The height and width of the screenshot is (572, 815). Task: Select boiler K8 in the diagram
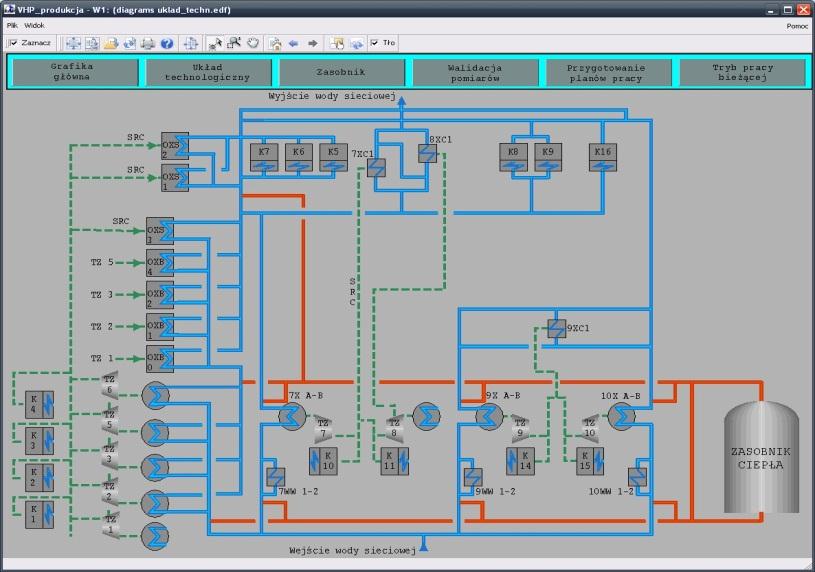513,157
